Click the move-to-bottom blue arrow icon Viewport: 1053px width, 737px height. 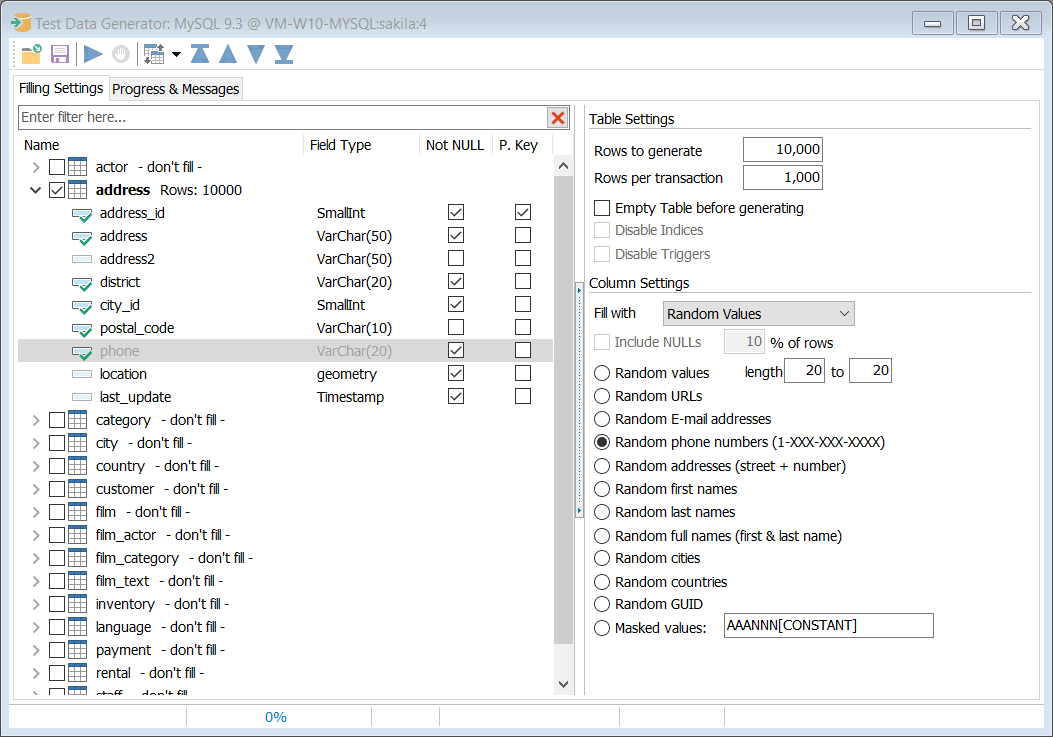tap(286, 53)
